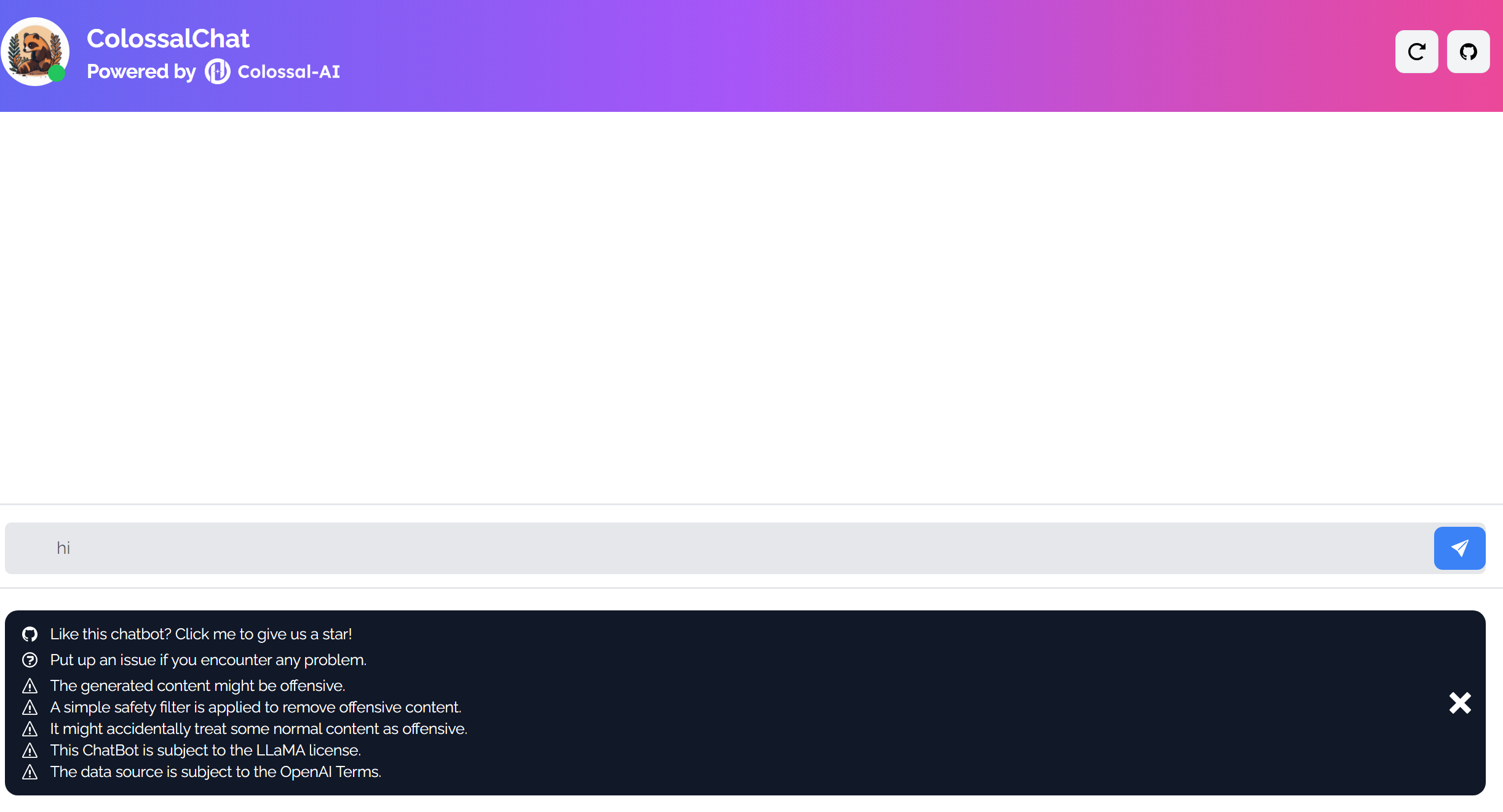Click the reload conversation icon
Screen dimensions: 1503x812
[1416, 52]
